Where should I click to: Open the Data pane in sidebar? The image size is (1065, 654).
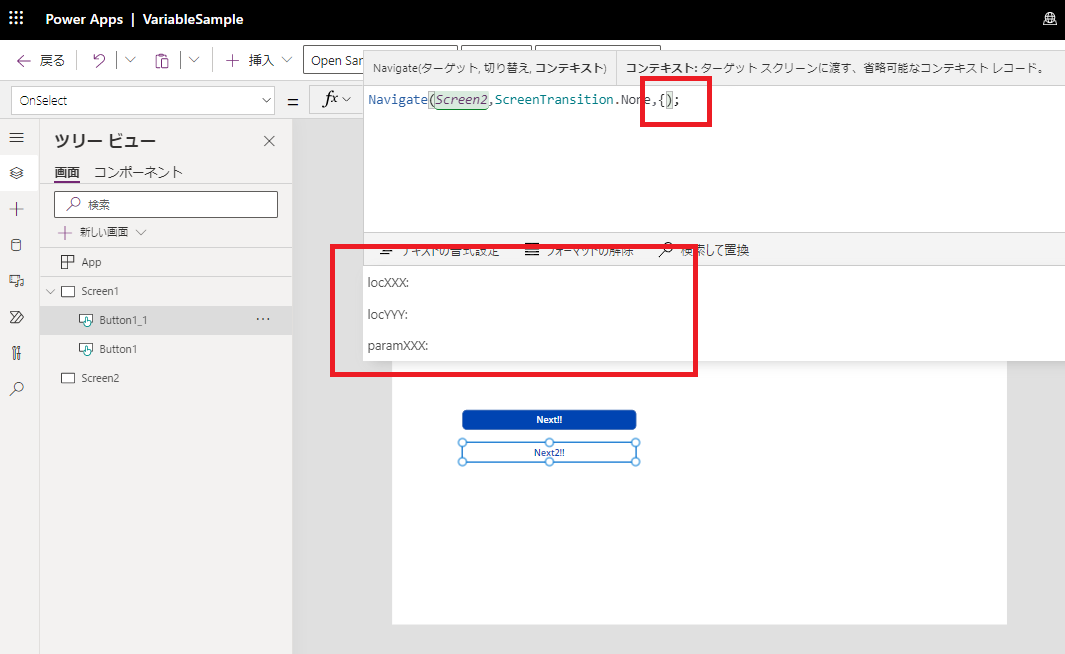(x=17, y=245)
